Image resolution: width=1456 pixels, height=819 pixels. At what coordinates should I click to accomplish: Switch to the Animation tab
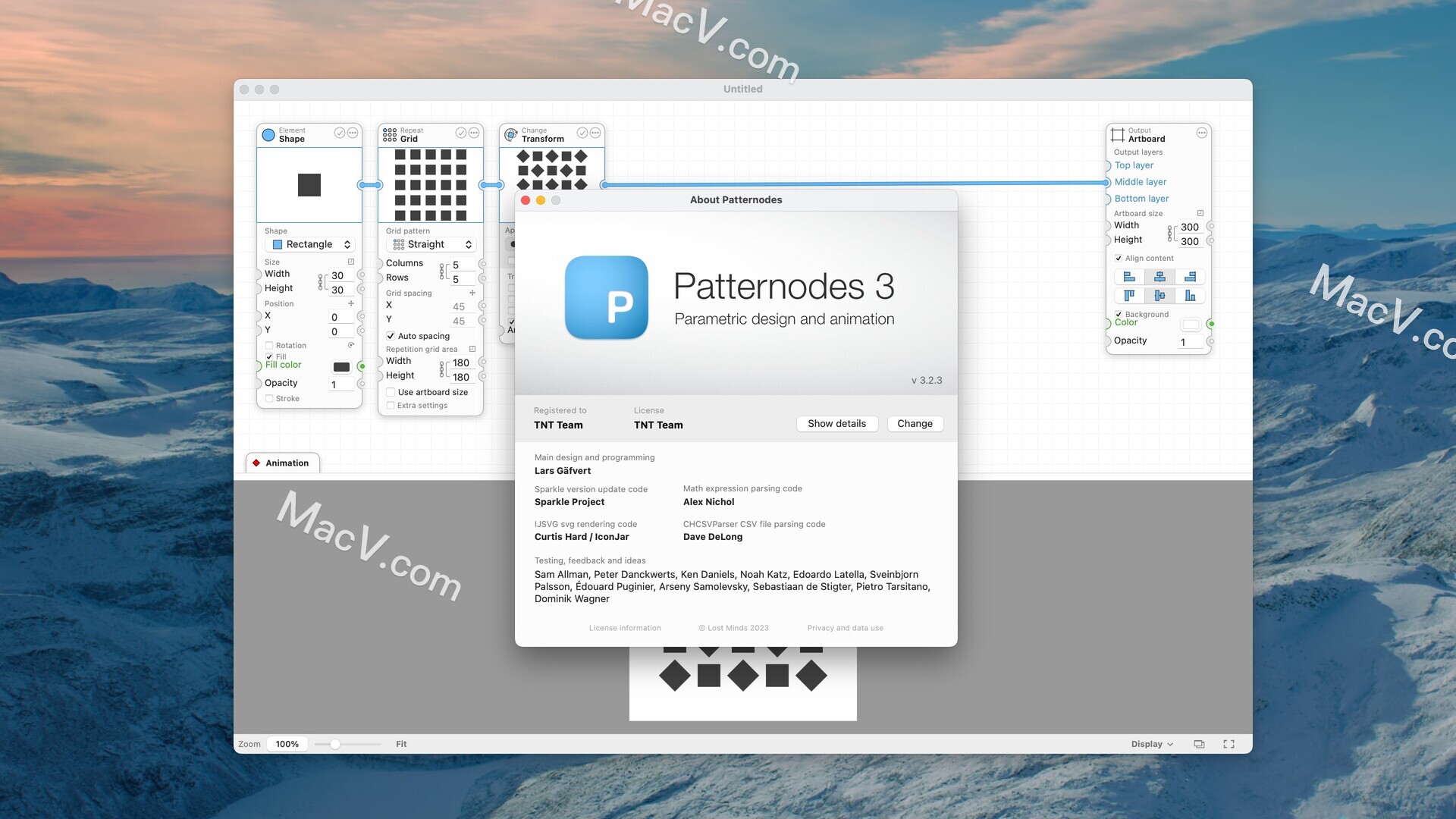tap(282, 463)
